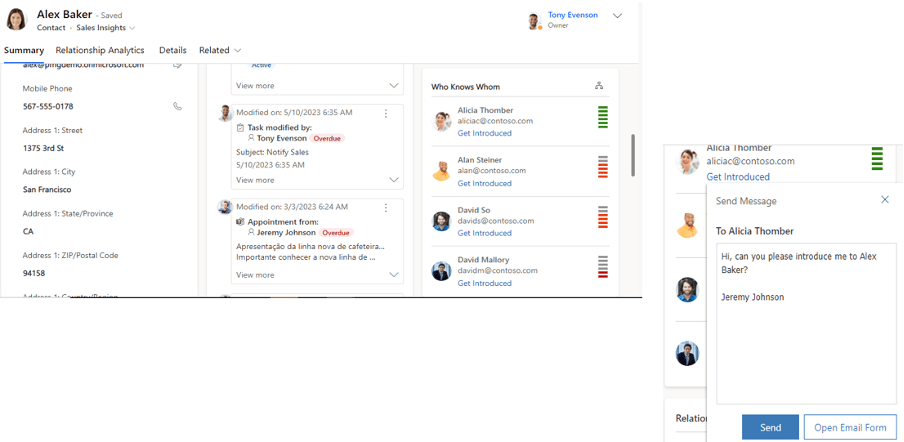Click Alicia Thomber's green connection strength bars
This screenshot has height=442, width=904.
tap(603, 117)
